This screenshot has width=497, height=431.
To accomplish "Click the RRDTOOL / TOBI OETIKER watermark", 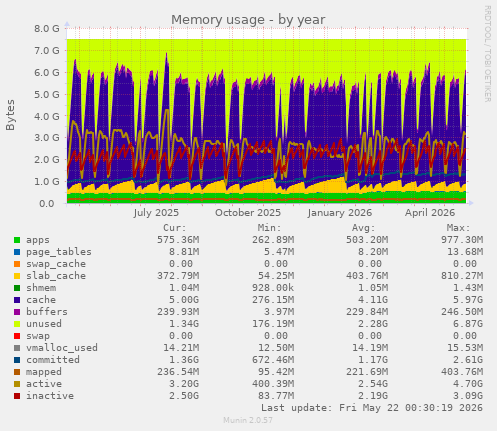I will pyautogui.click(x=487, y=54).
